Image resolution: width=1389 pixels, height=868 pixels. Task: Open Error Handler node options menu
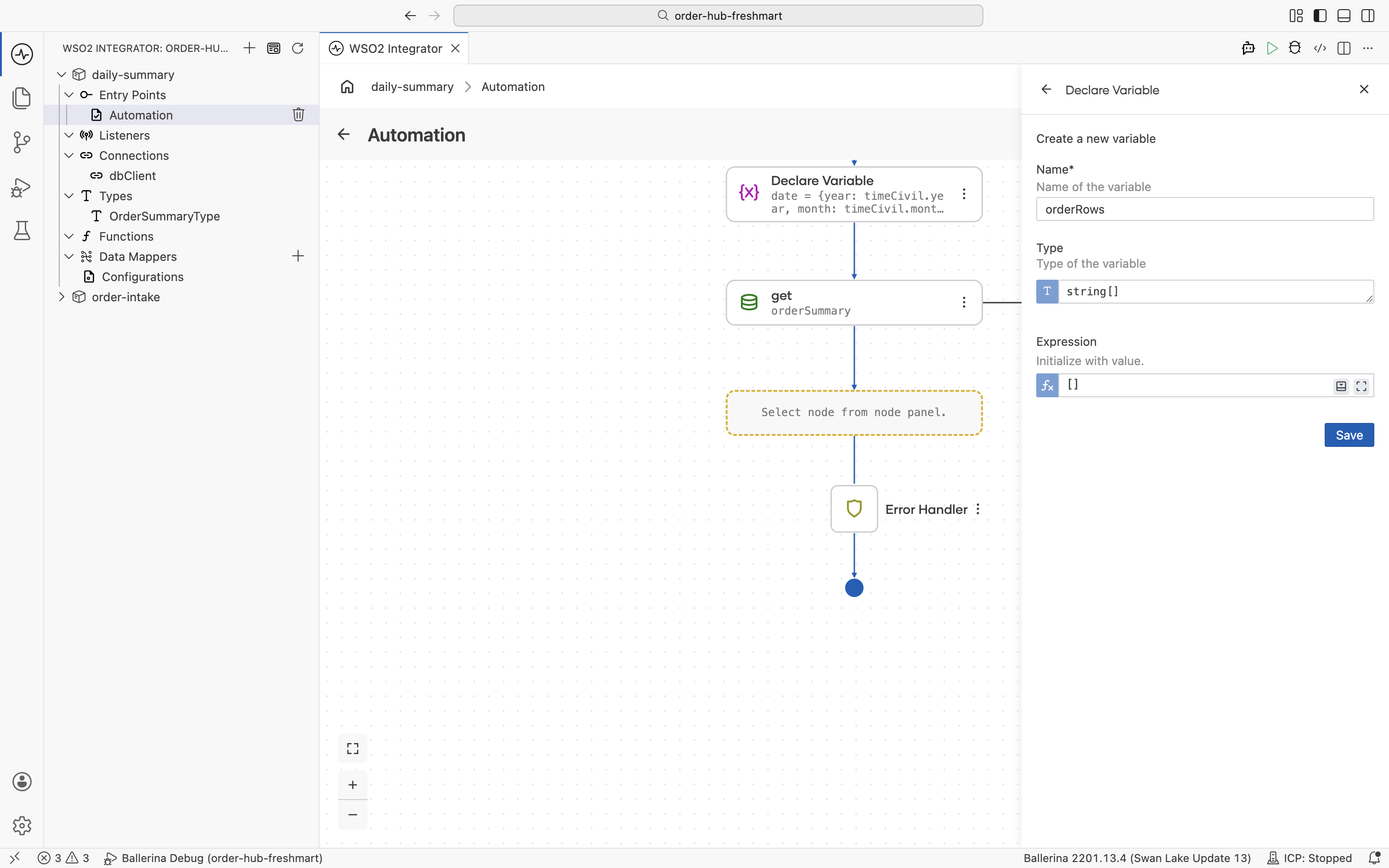(977, 509)
